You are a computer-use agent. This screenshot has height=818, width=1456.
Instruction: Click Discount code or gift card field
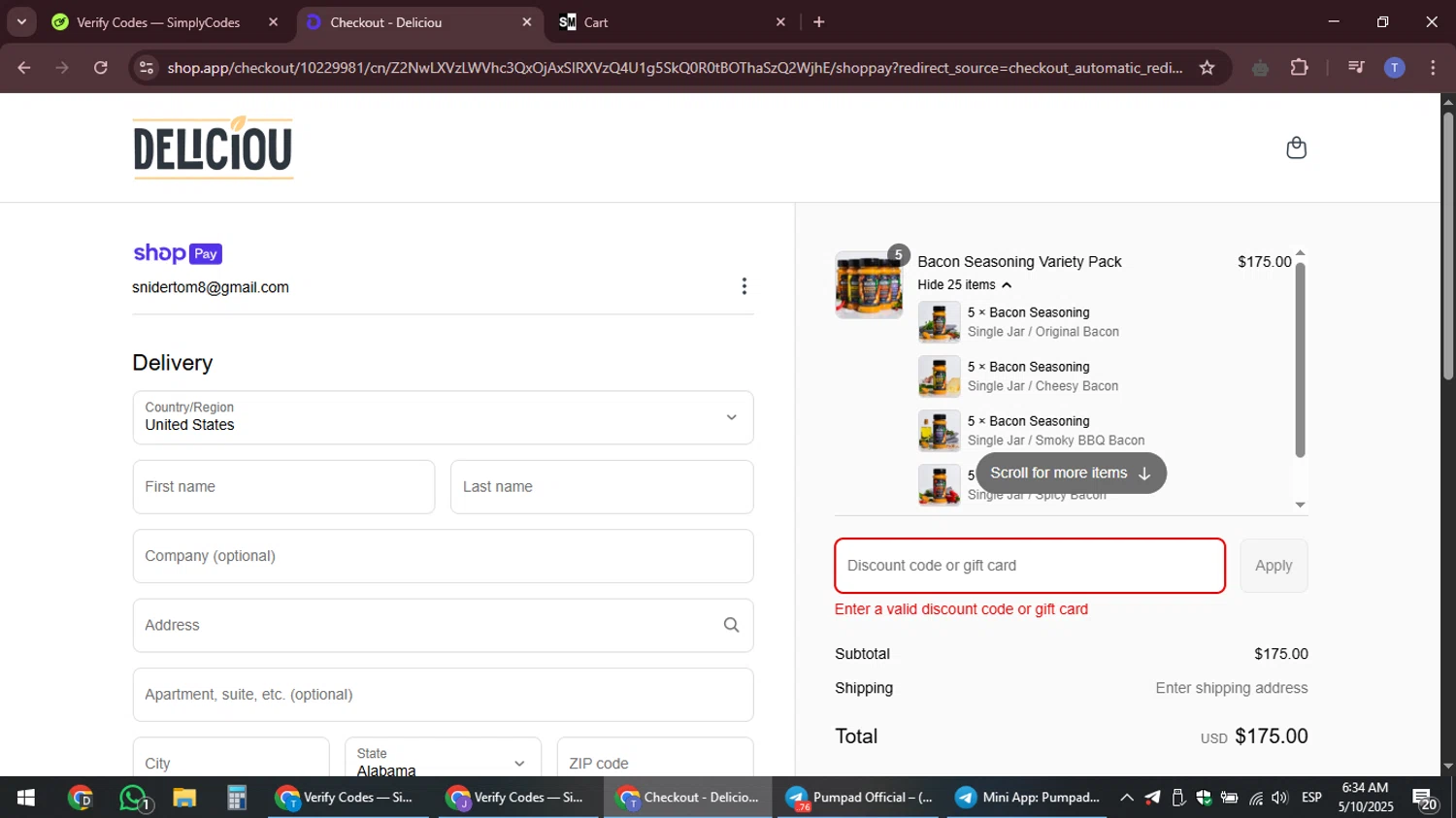click(x=1030, y=566)
